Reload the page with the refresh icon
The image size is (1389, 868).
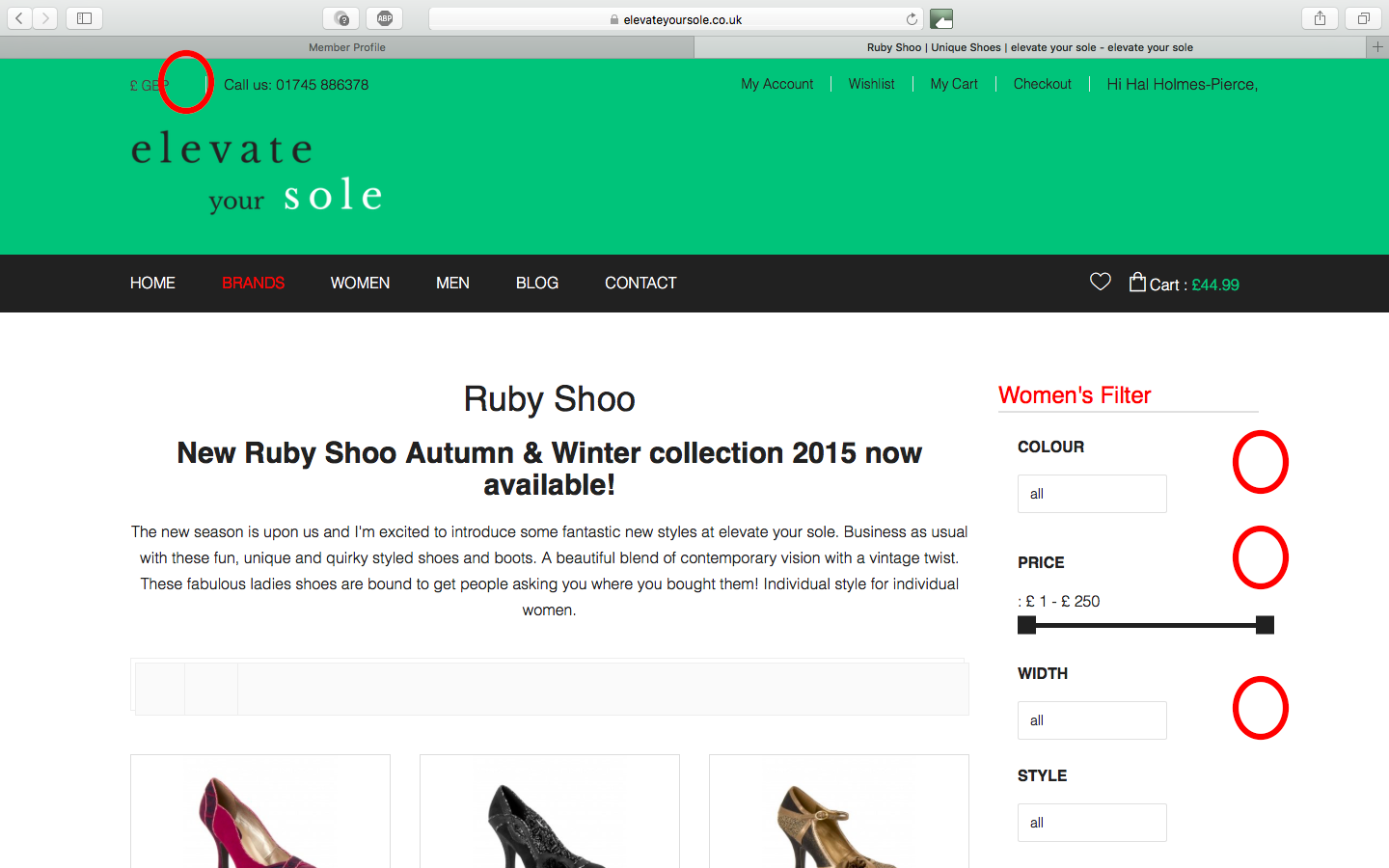912,19
